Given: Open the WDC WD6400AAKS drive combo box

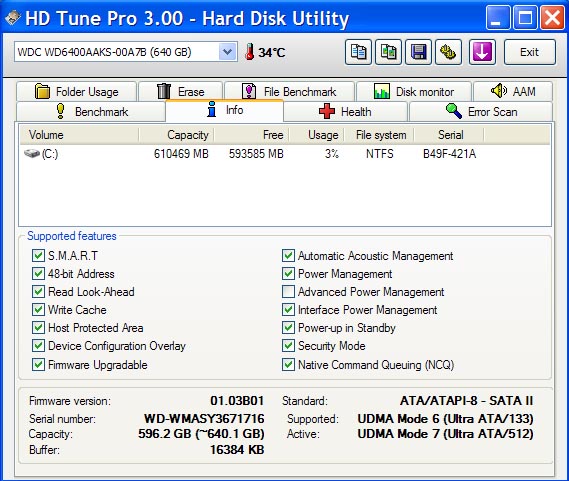Looking at the screenshot, I should tap(126, 52).
